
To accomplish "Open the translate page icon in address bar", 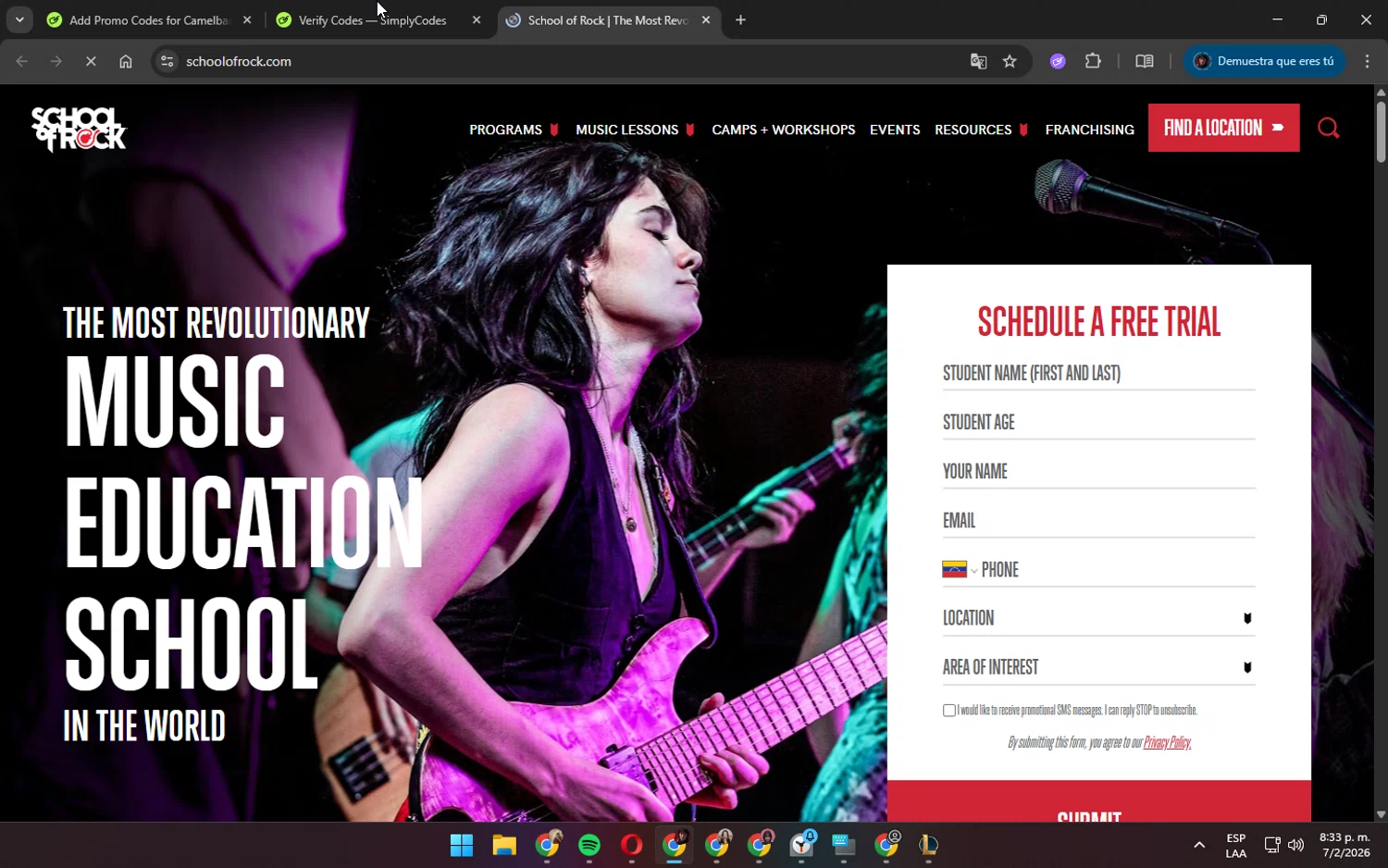I will [978, 61].
